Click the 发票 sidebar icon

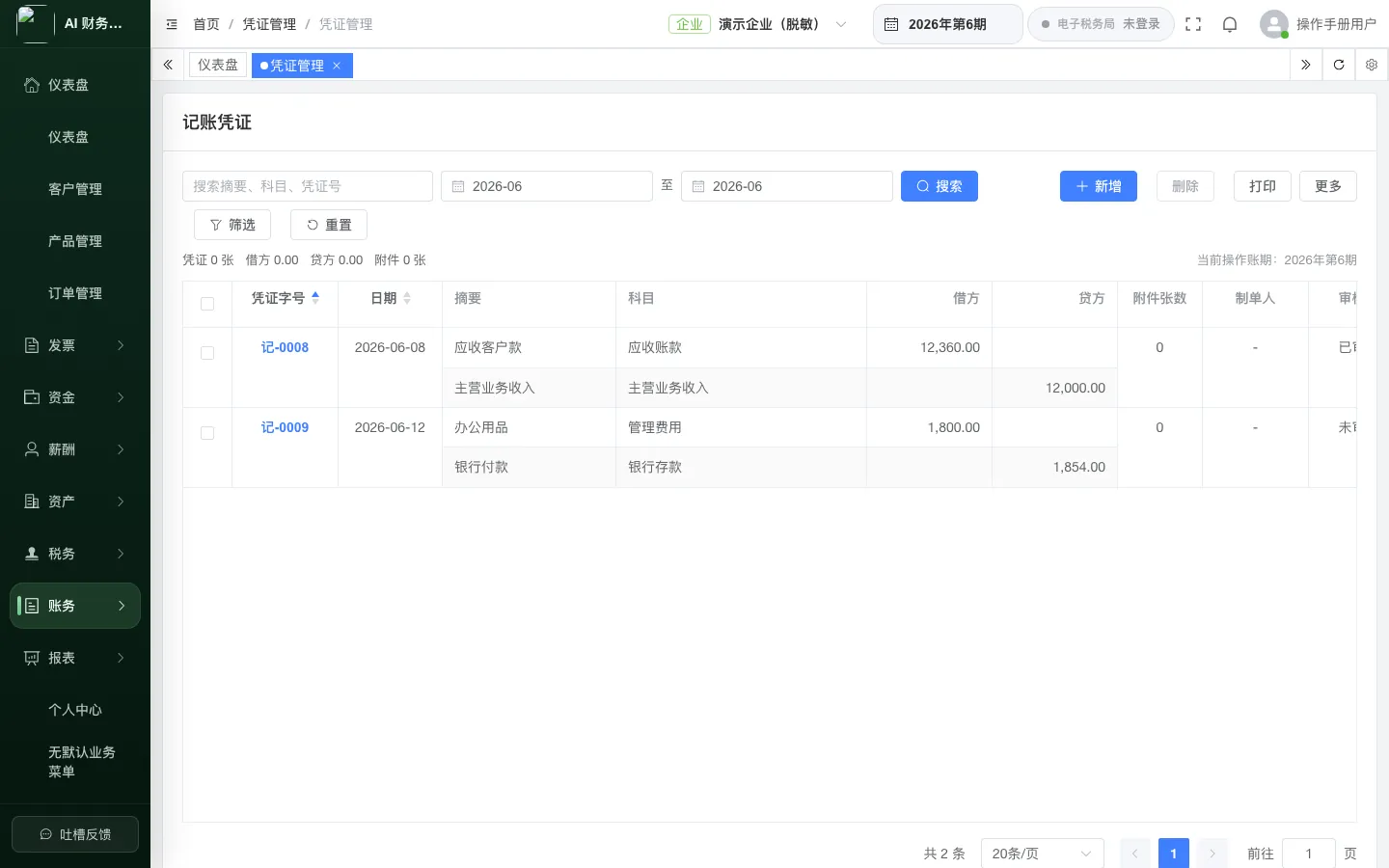(x=32, y=345)
